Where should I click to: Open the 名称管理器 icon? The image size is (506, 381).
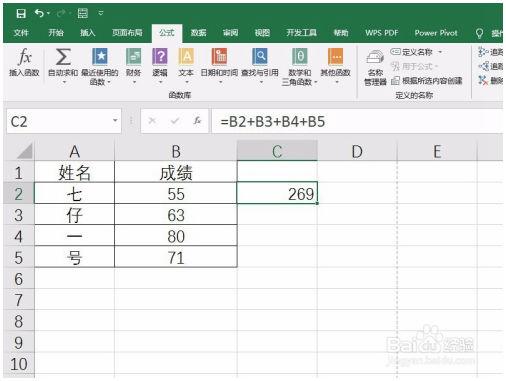pyautogui.click(x=375, y=57)
